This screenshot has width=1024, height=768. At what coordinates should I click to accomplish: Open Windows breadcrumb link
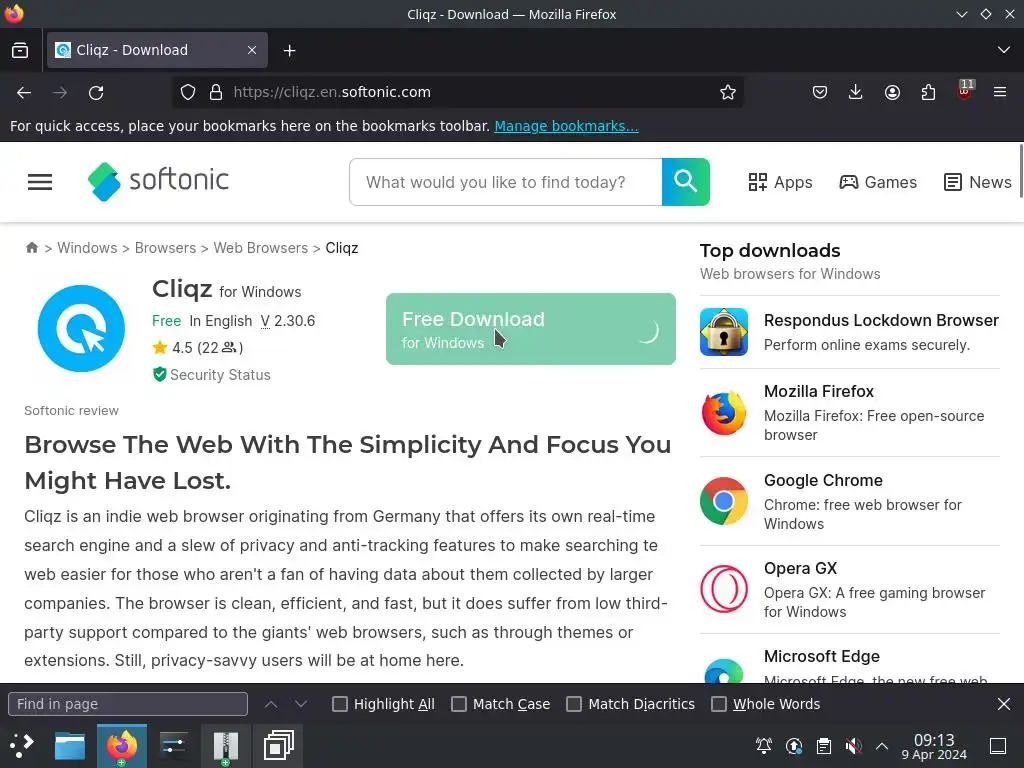87,248
